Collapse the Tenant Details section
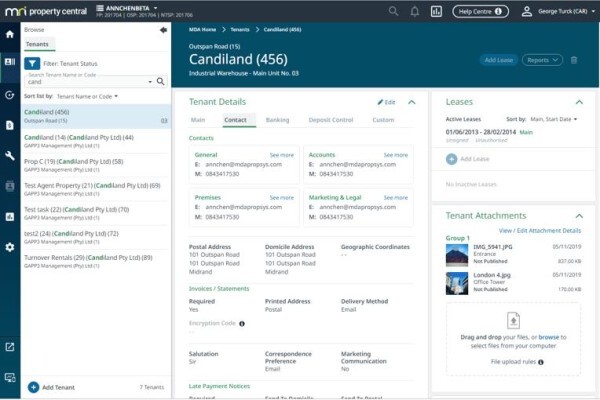Image resolution: width=600 pixels, height=400 pixels. [412, 102]
